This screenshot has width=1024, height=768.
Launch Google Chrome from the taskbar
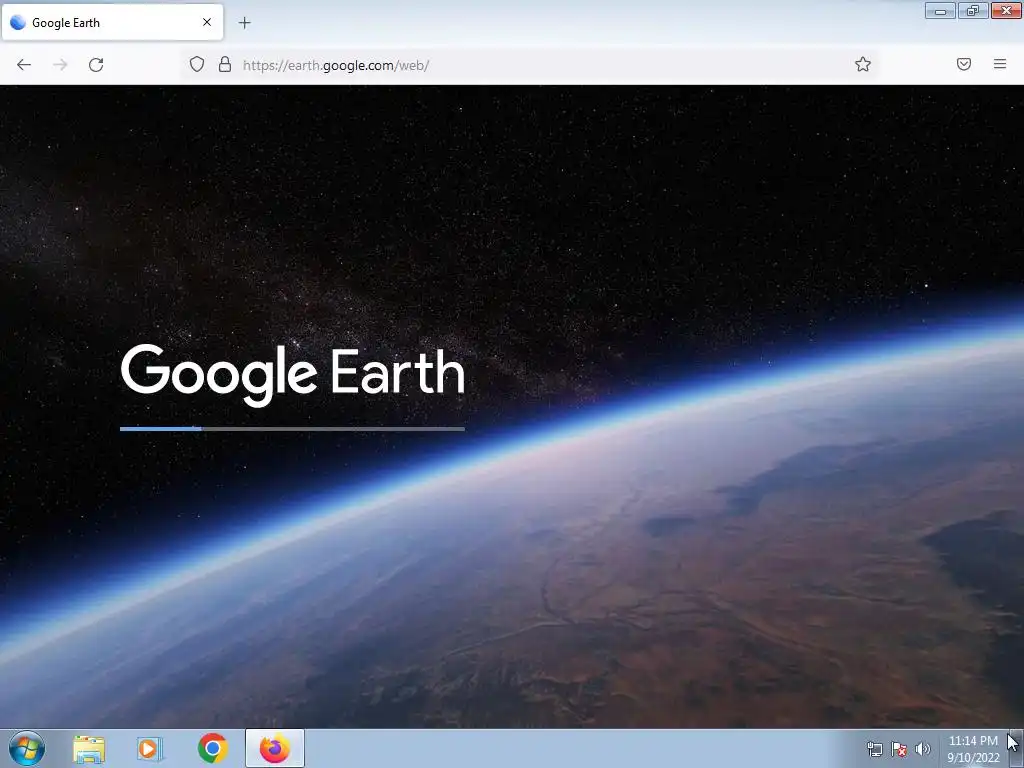tap(212, 748)
